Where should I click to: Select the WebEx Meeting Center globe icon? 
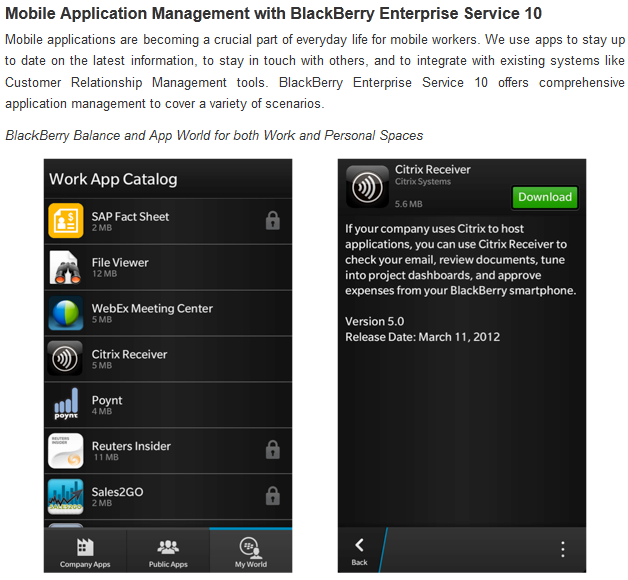pyautogui.click(x=66, y=313)
